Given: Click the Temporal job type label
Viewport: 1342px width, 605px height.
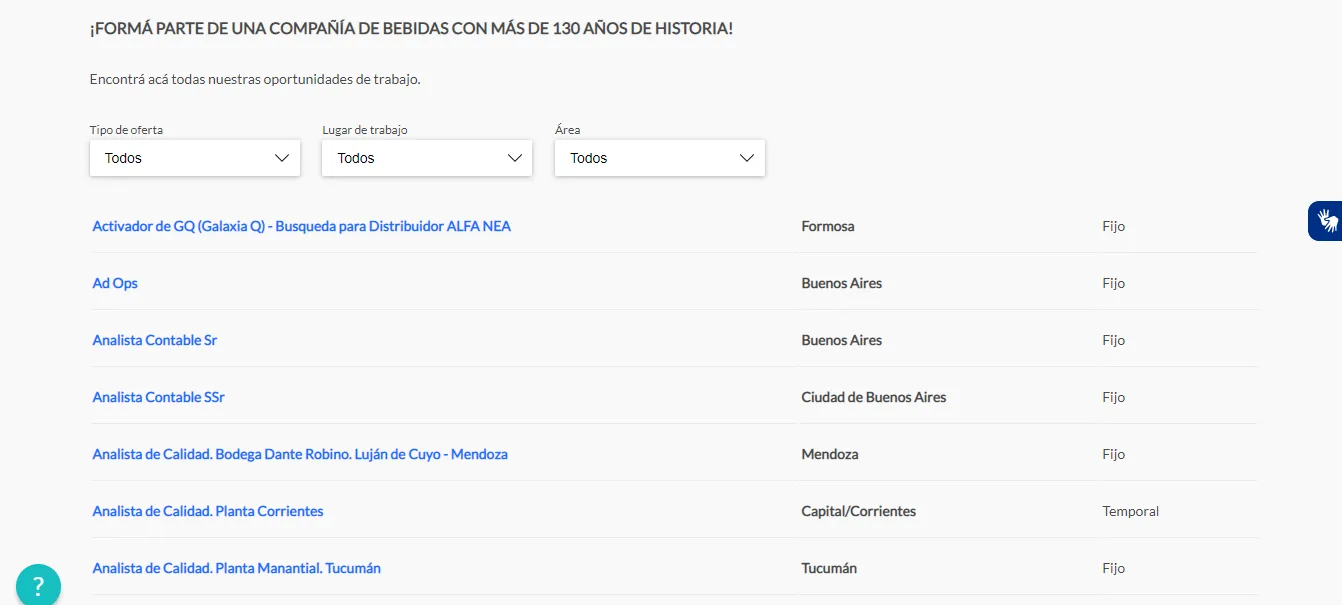Looking at the screenshot, I should pyautogui.click(x=1130, y=511).
